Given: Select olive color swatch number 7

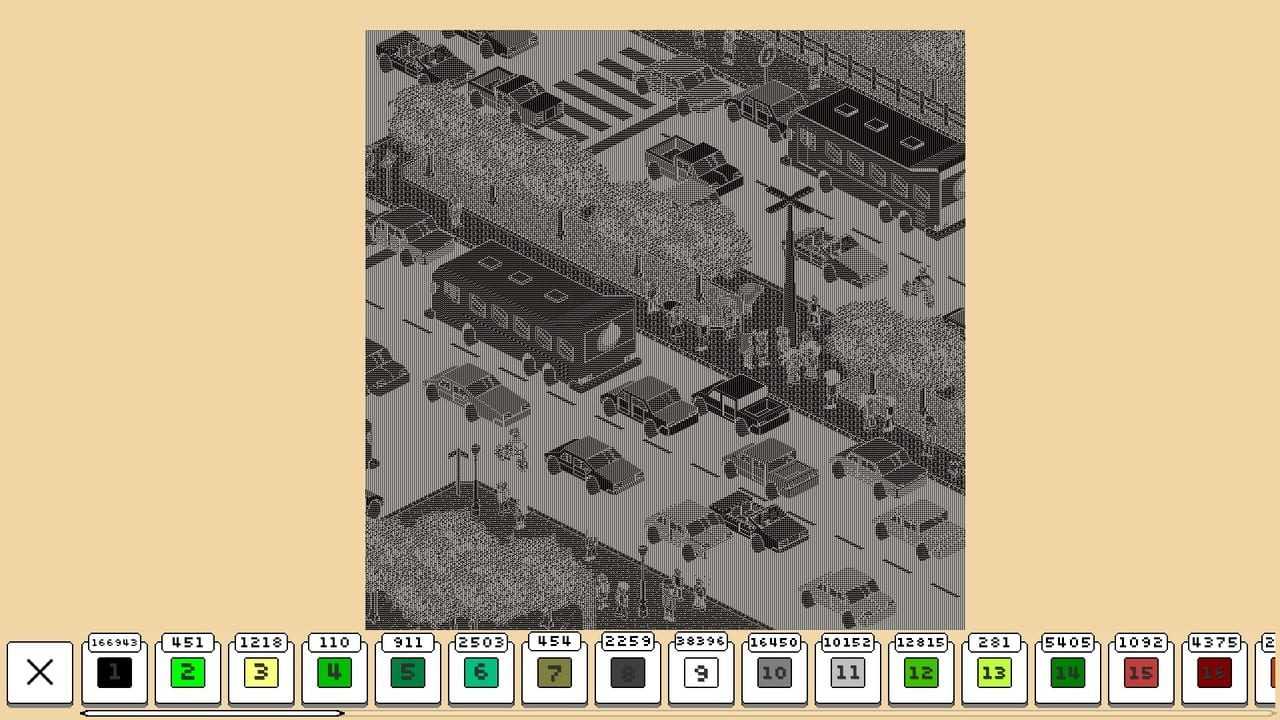Looking at the screenshot, I should pyautogui.click(x=554, y=673).
